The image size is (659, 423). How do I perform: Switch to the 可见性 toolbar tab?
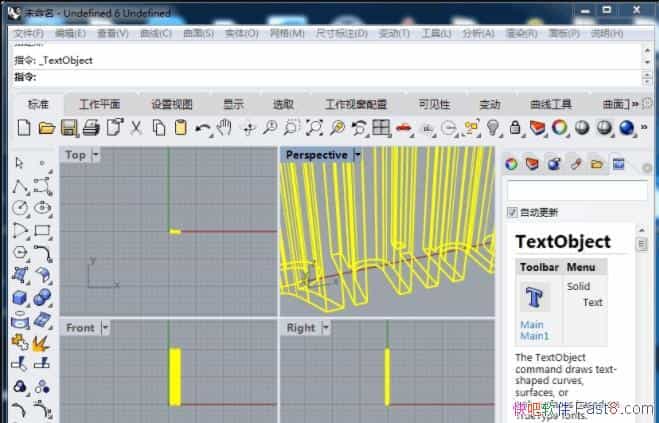click(434, 104)
